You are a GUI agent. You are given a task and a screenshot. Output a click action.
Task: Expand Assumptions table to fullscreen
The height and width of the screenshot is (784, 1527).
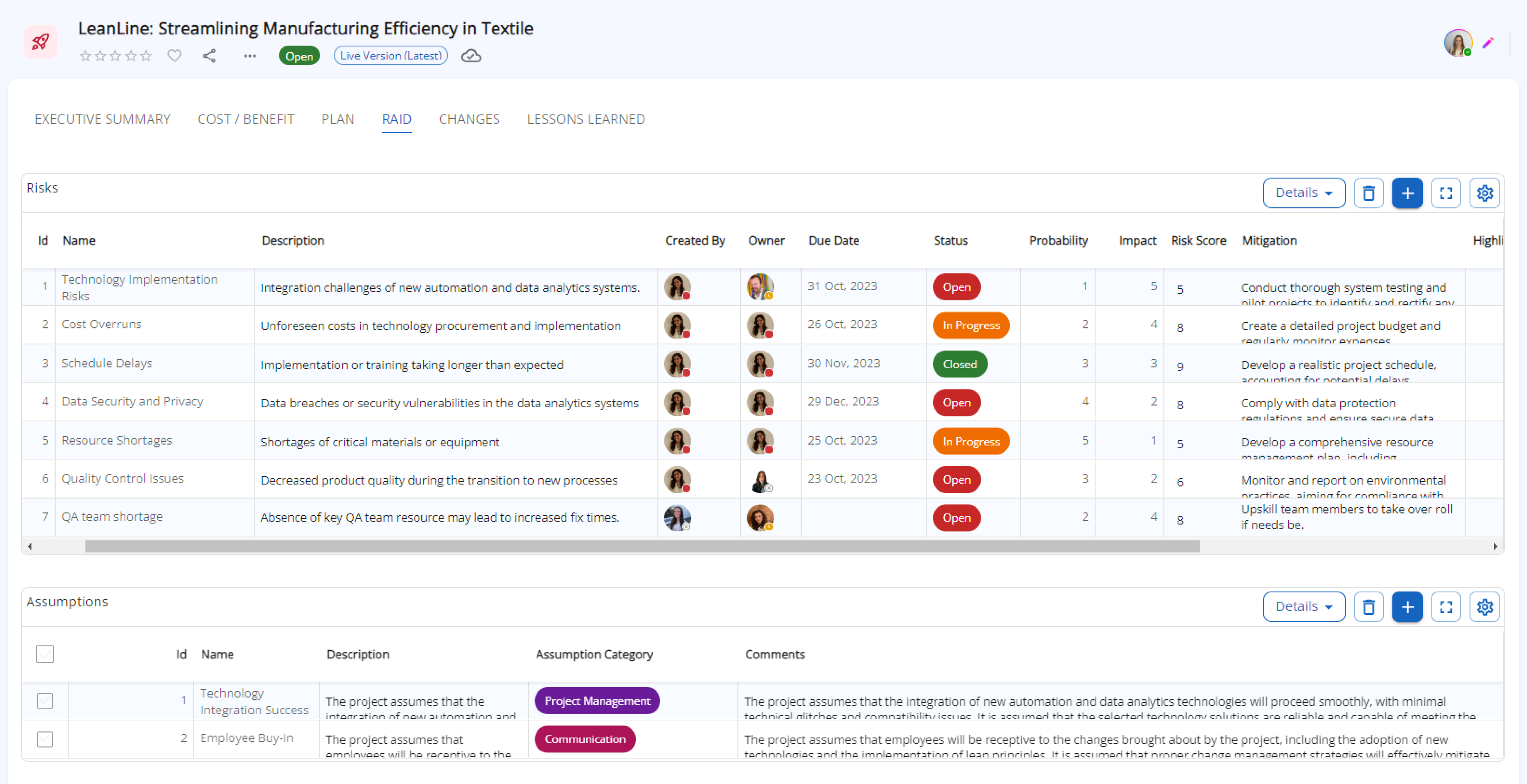[1446, 607]
